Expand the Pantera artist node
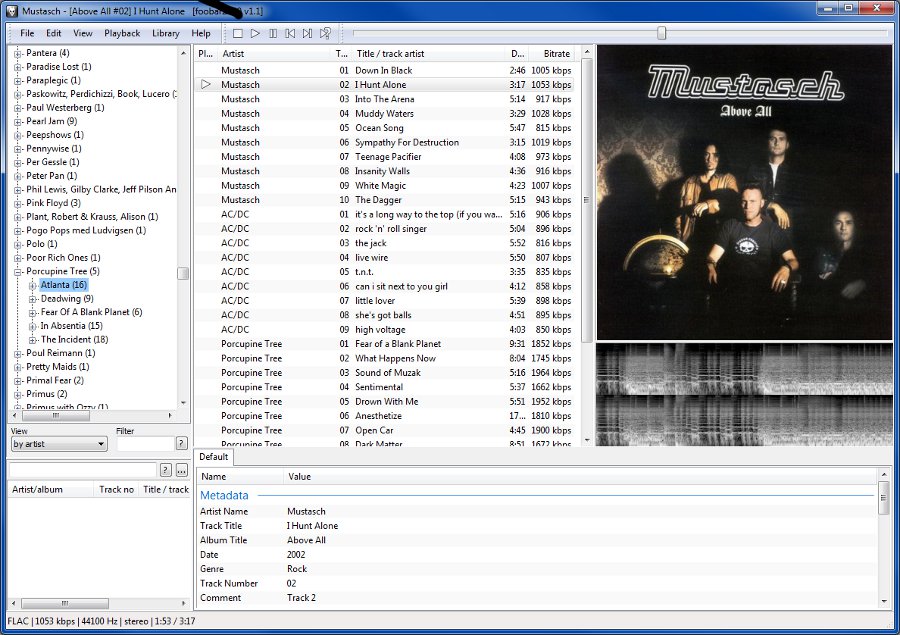Image resolution: width=900 pixels, height=635 pixels. (x=18, y=53)
